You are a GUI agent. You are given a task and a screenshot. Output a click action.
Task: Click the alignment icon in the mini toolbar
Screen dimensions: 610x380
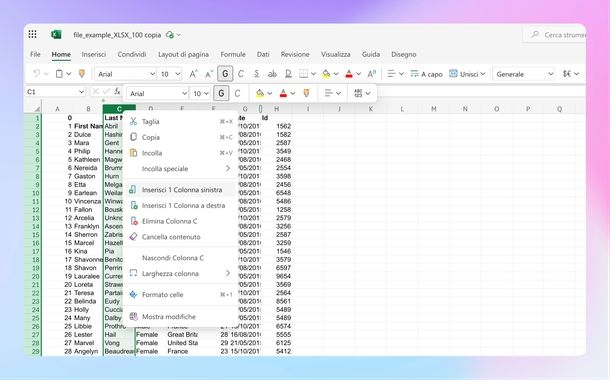[329, 93]
